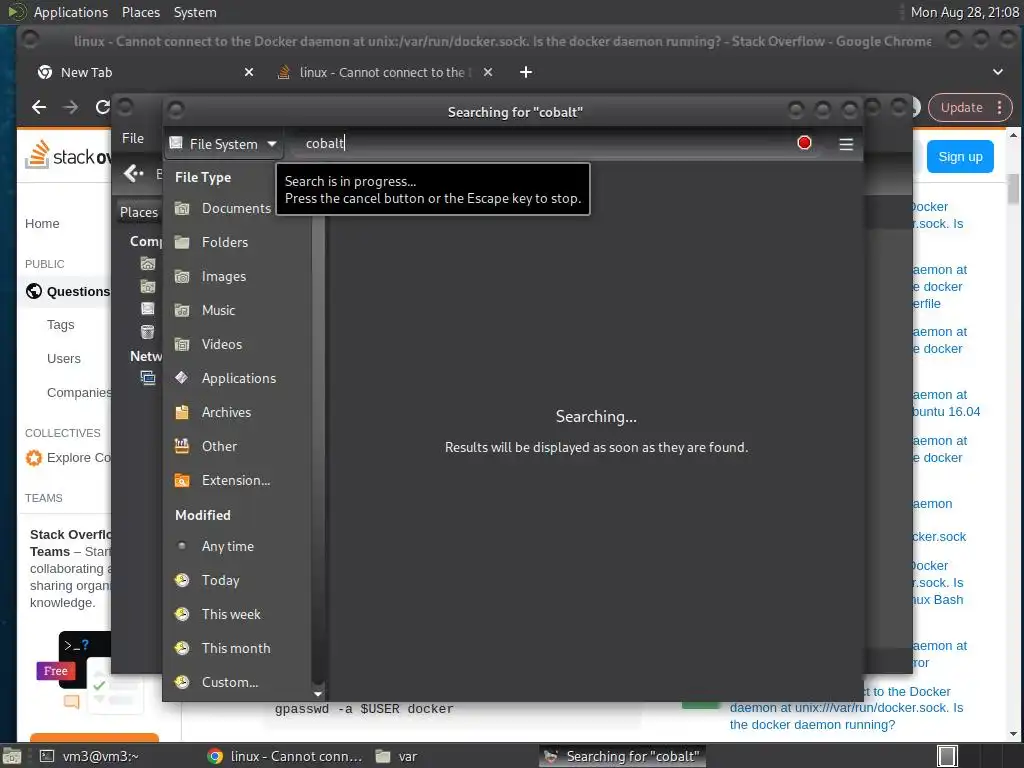Open the System menu in top panel
Image resolution: width=1024 pixels, height=768 pixels.
click(195, 12)
